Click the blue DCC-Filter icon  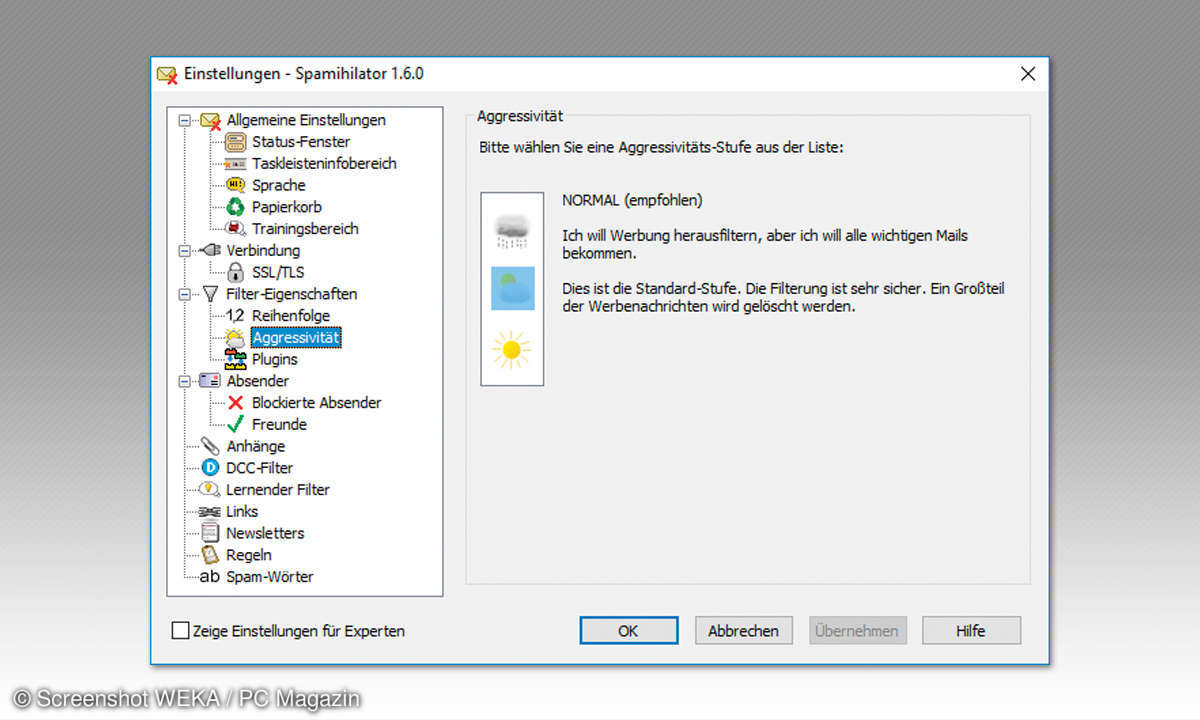pos(210,468)
